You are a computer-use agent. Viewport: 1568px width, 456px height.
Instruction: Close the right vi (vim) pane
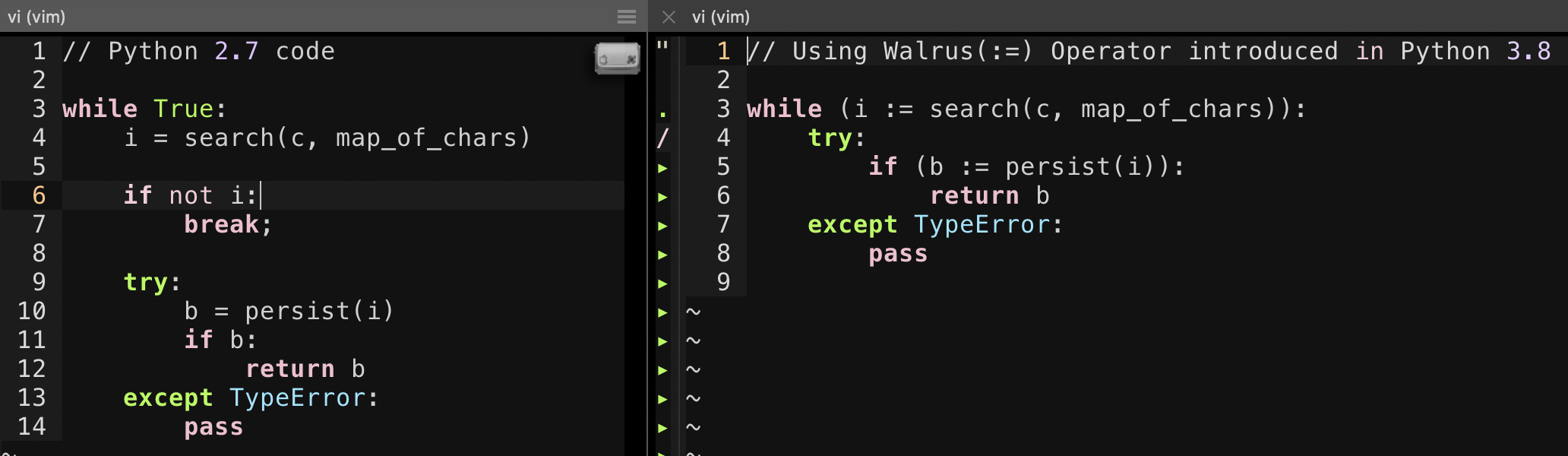point(669,17)
